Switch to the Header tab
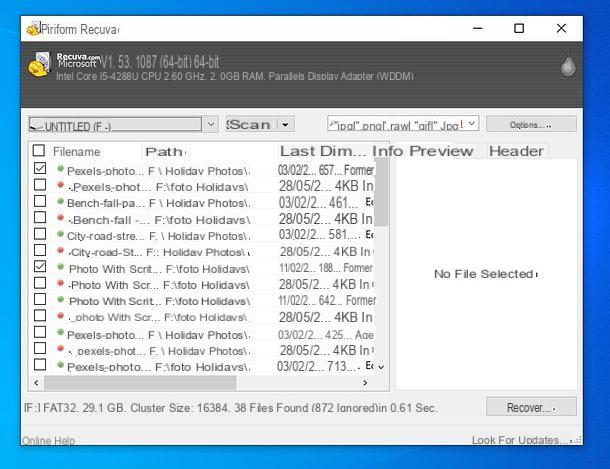 click(x=516, y=151)
